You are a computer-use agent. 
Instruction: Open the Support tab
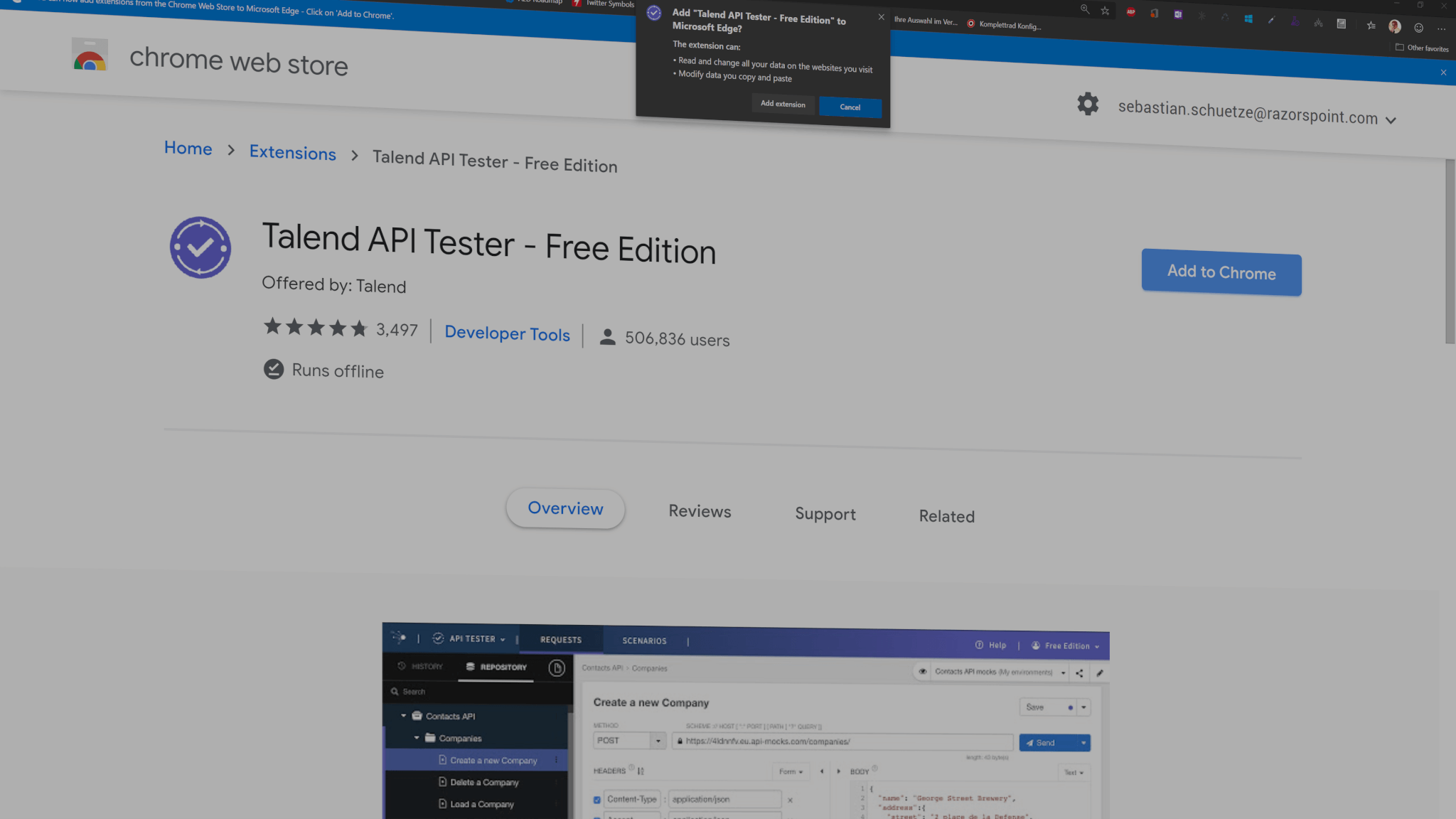(825, 514)
